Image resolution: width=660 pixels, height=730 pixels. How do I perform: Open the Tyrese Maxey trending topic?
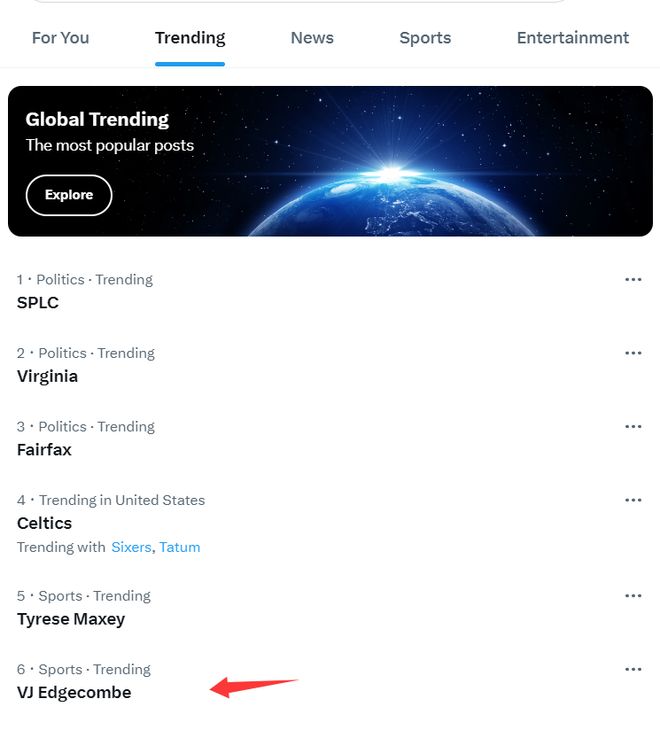point(71,619)
